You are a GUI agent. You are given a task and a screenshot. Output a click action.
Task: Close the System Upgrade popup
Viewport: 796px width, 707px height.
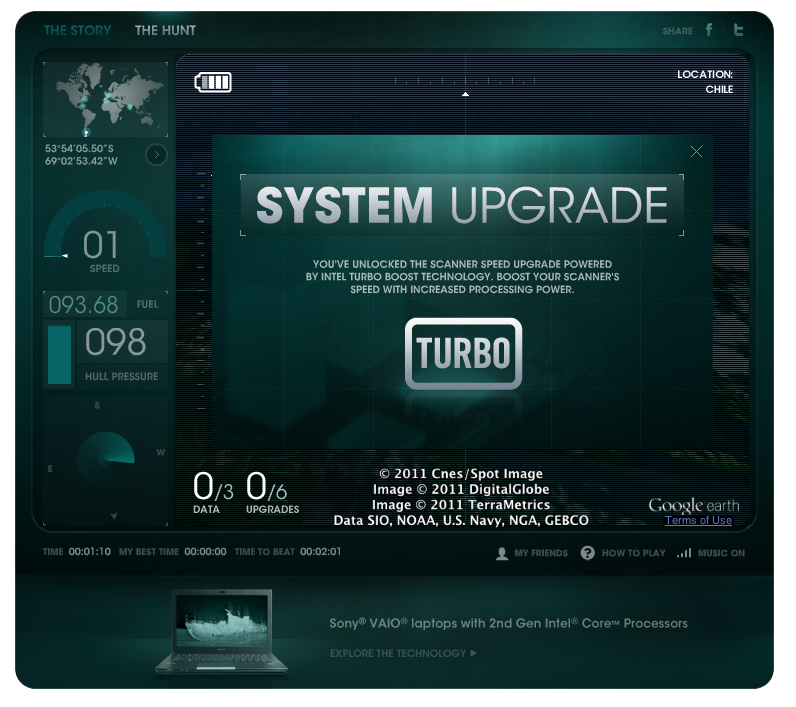pos(696,151)
